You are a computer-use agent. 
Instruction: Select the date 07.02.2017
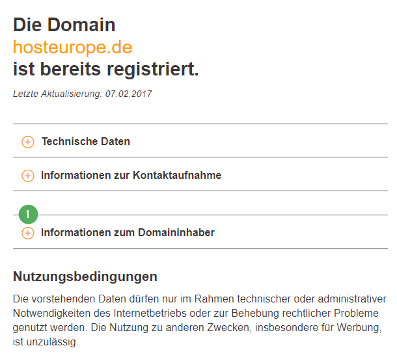[129, 94]
